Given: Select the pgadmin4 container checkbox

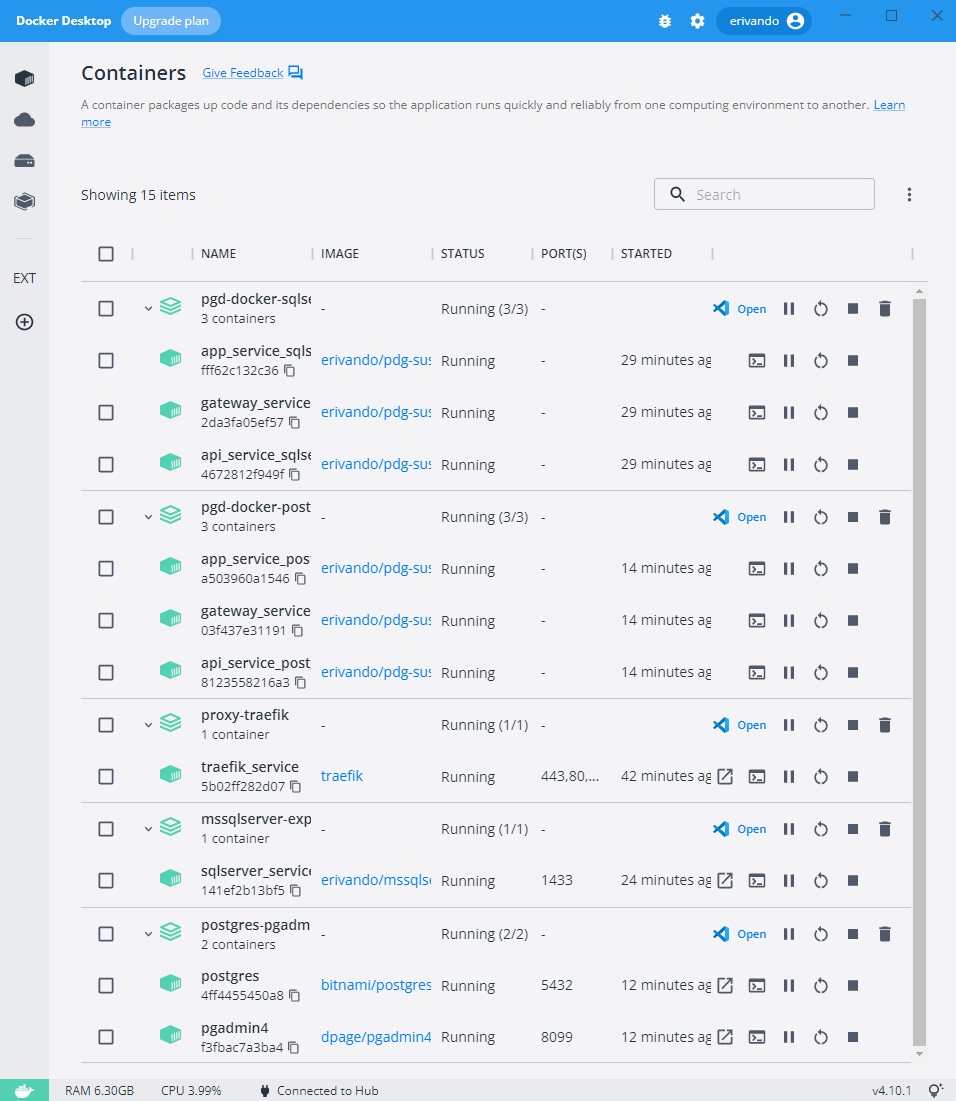Looking at the screenshot, I should (106, 1037).
